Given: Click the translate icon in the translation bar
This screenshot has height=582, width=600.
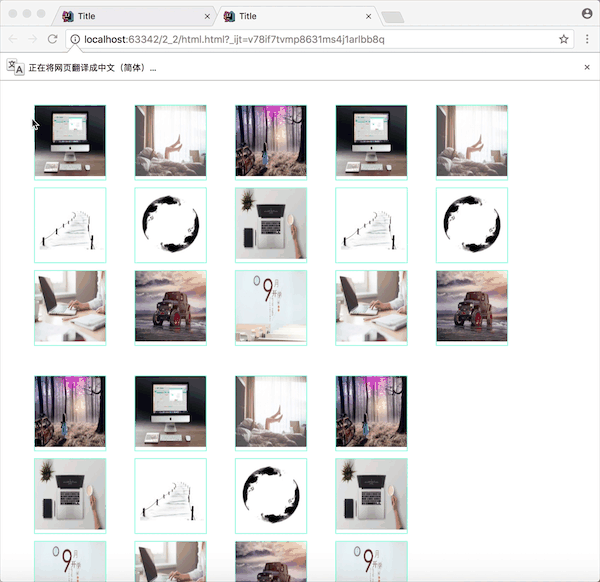Looking at the screenshot, I should 15,67.
